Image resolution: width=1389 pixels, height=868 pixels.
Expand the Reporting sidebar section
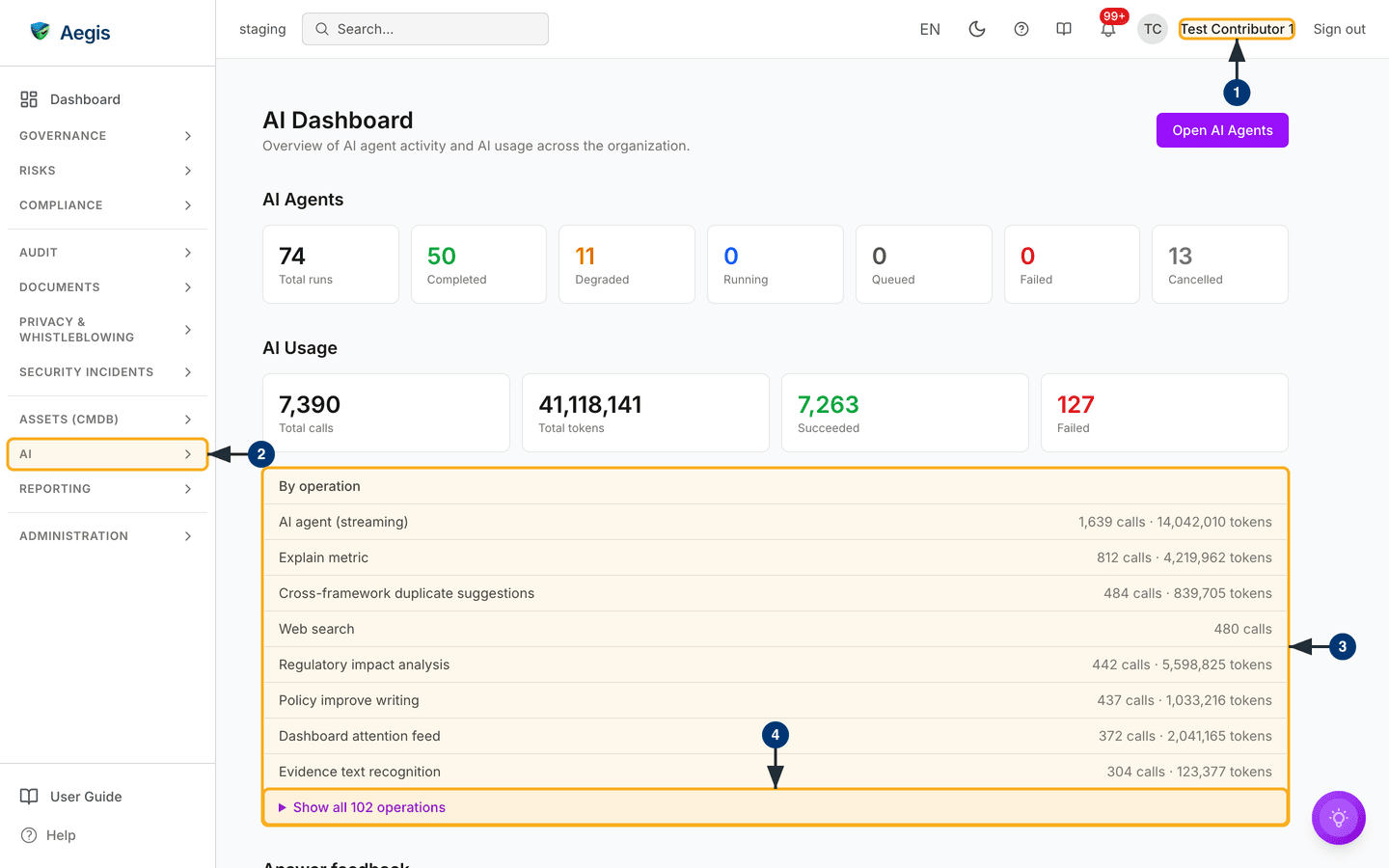coord(107,489)
